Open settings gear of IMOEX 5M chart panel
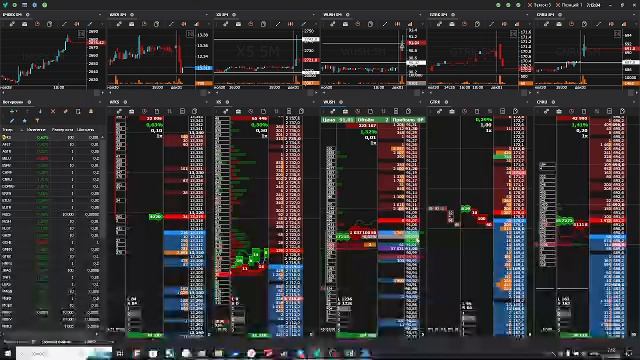The height and width of the screenshot is (360, 640). click(x=28, y=15)
